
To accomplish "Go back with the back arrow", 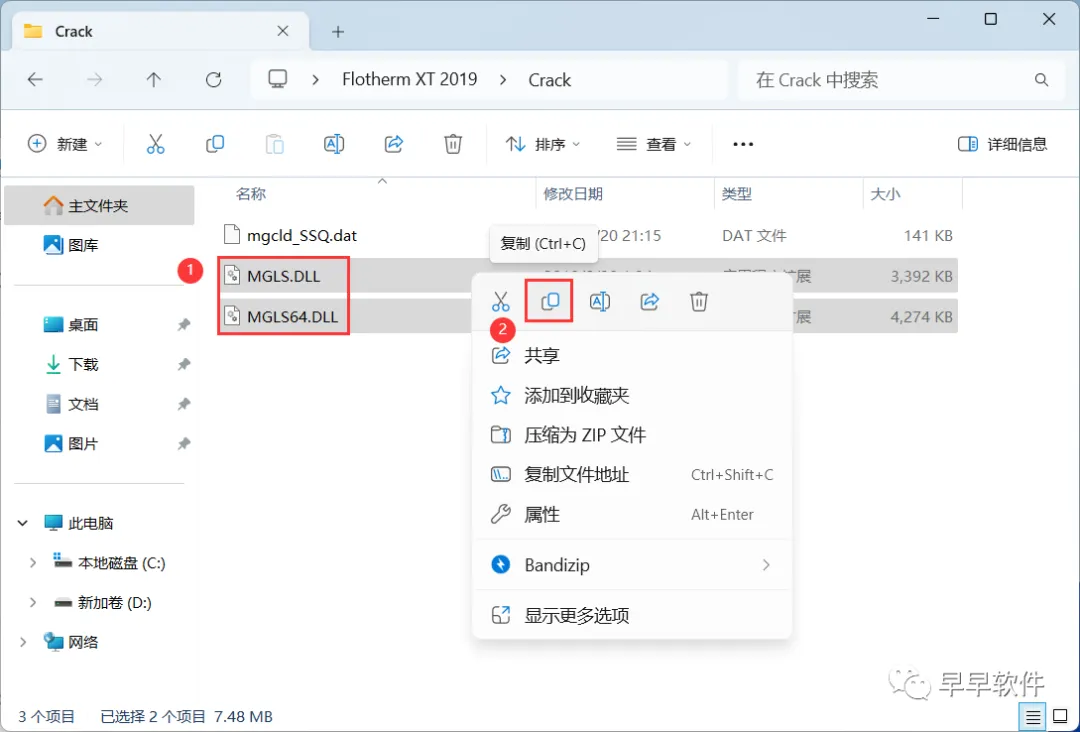I will [x=35, y=80].
